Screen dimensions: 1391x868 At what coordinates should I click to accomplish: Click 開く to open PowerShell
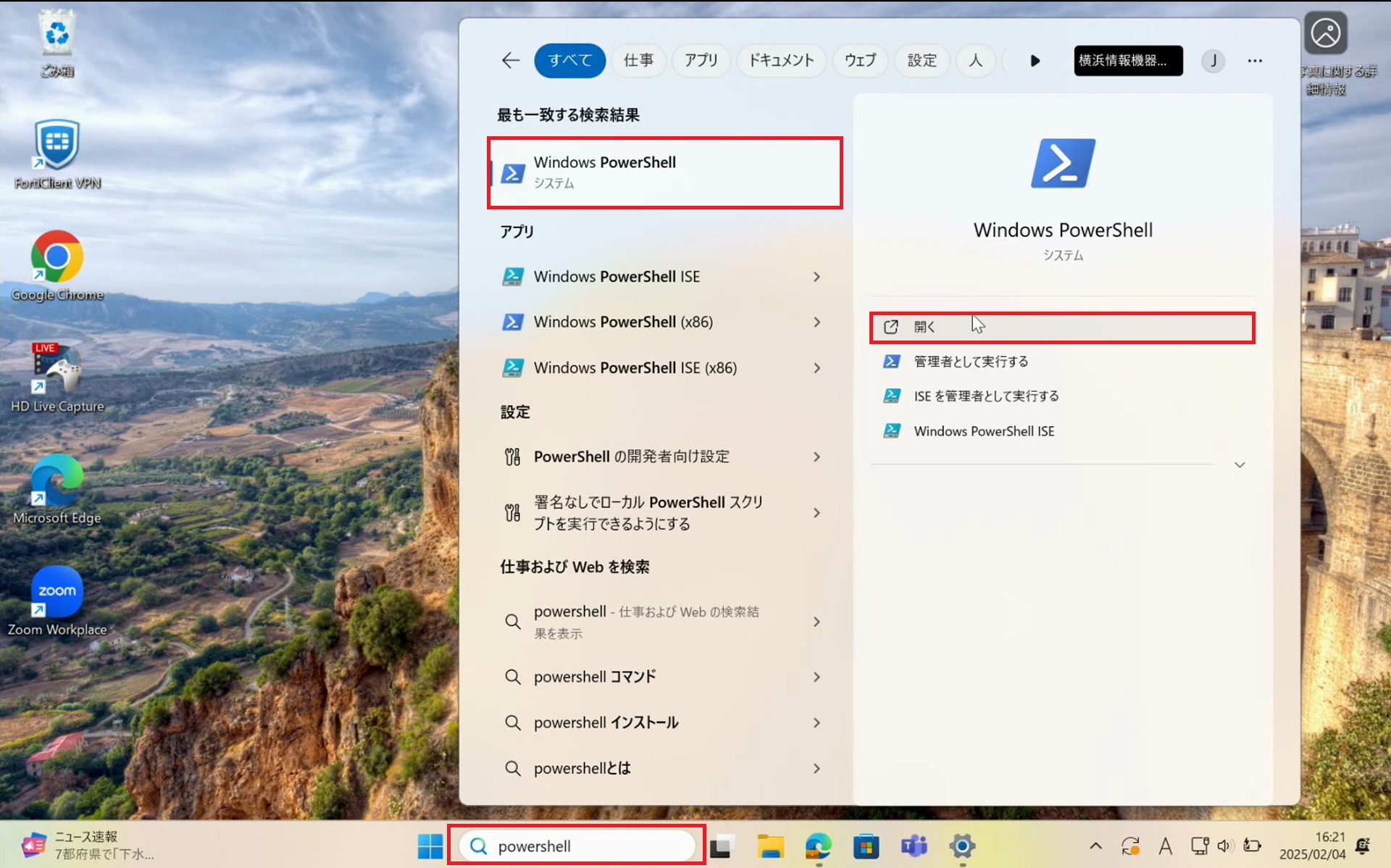[1062, 327]
